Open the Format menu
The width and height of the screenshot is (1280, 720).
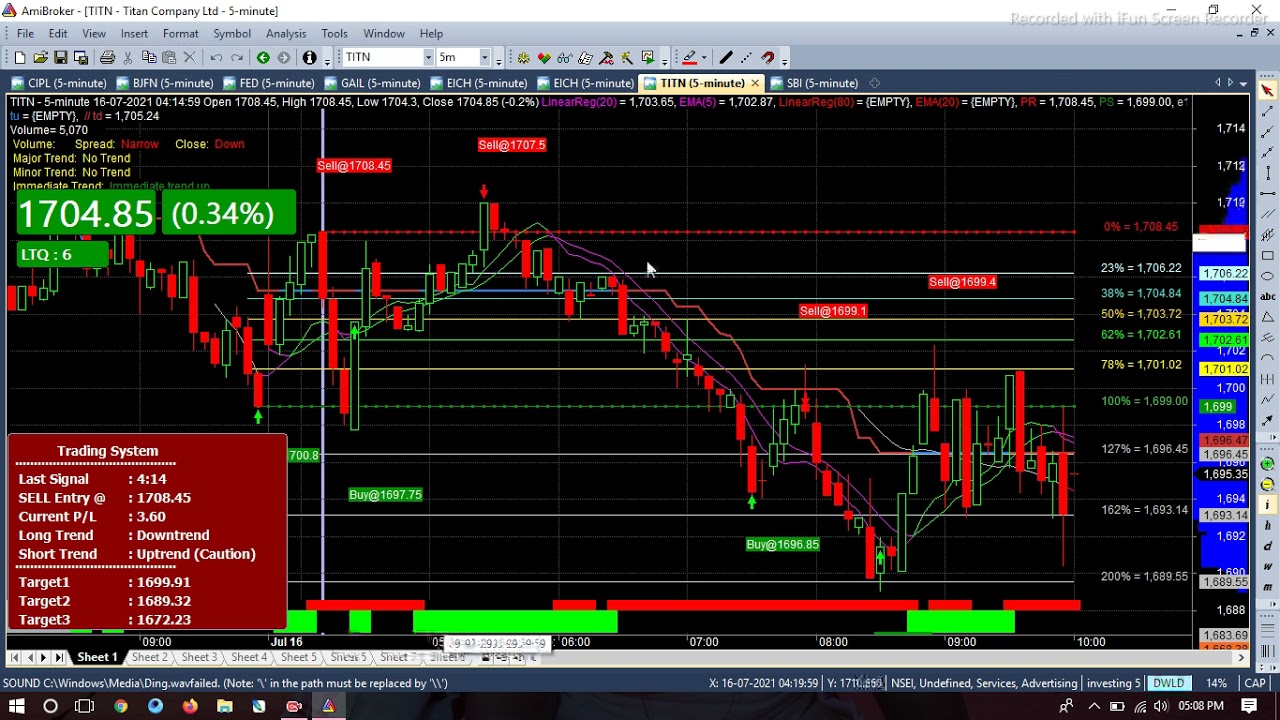tap(181, 33)
